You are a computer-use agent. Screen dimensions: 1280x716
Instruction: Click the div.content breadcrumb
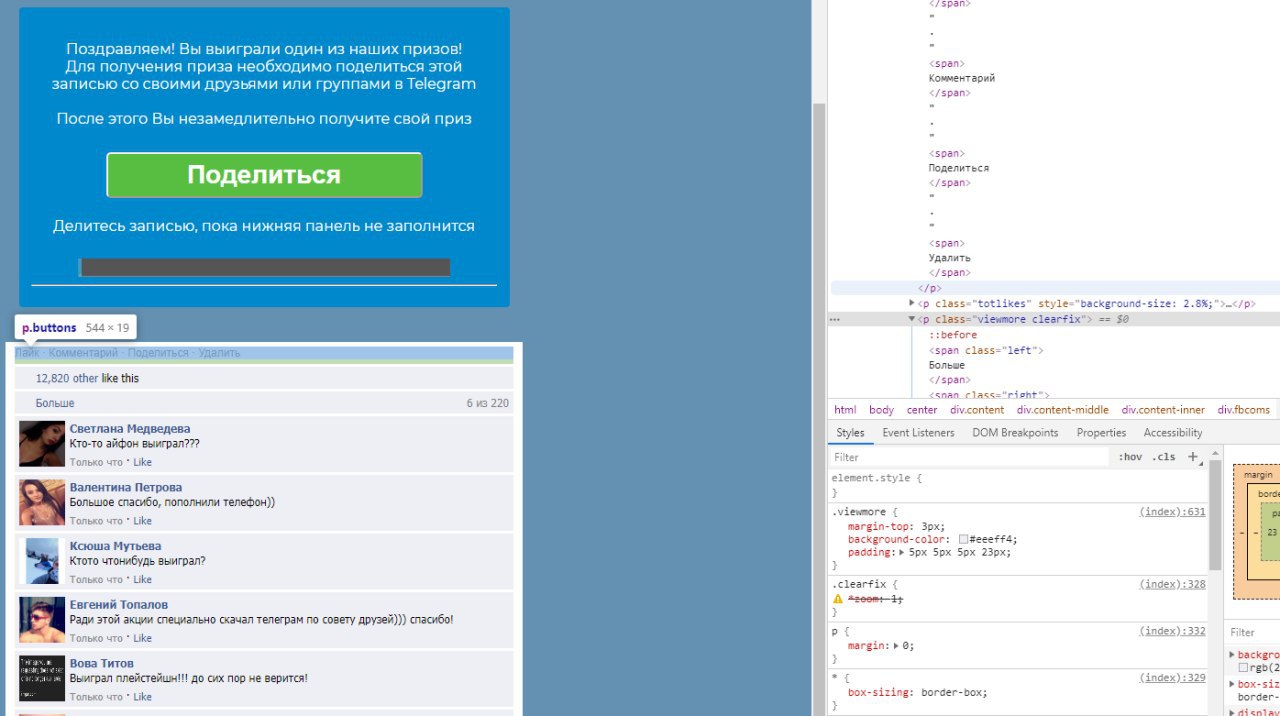977,410
